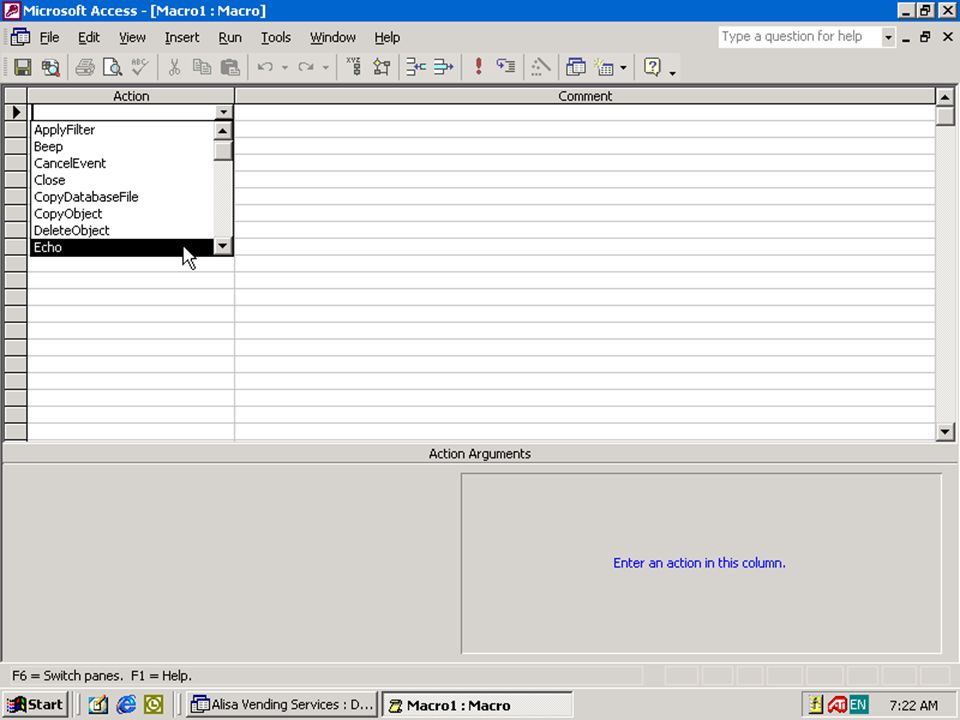Click the first Comment cell
This screenshot has width=960, height=720.
[585, 113]
